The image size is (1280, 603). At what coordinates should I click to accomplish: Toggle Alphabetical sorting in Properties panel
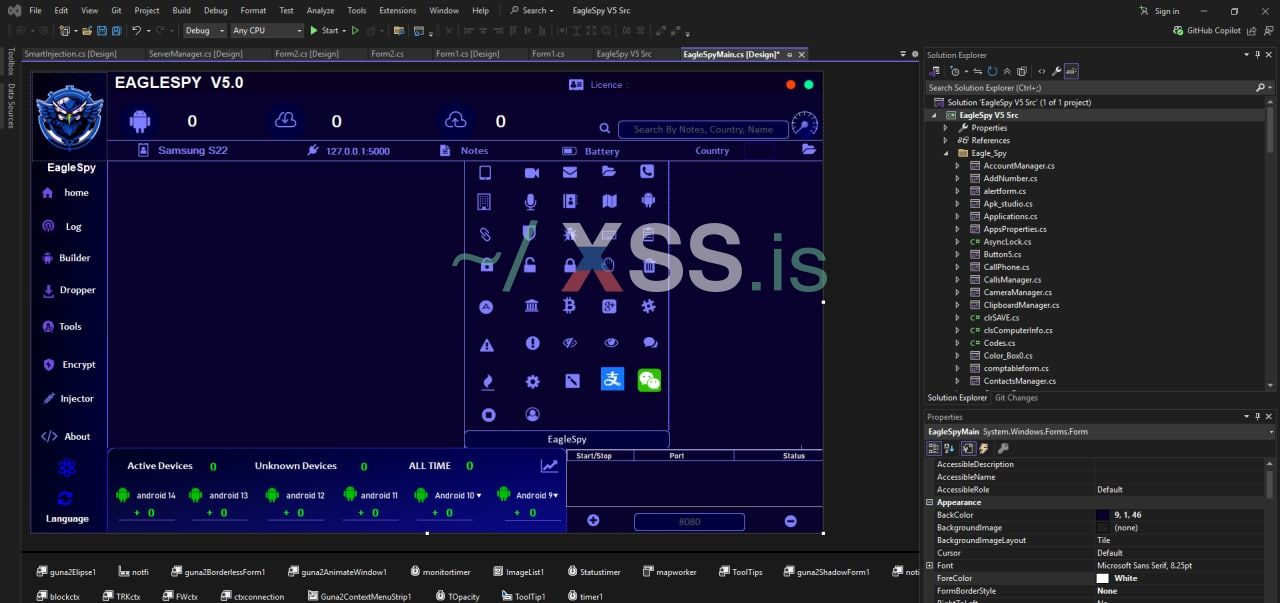[949, 448]
